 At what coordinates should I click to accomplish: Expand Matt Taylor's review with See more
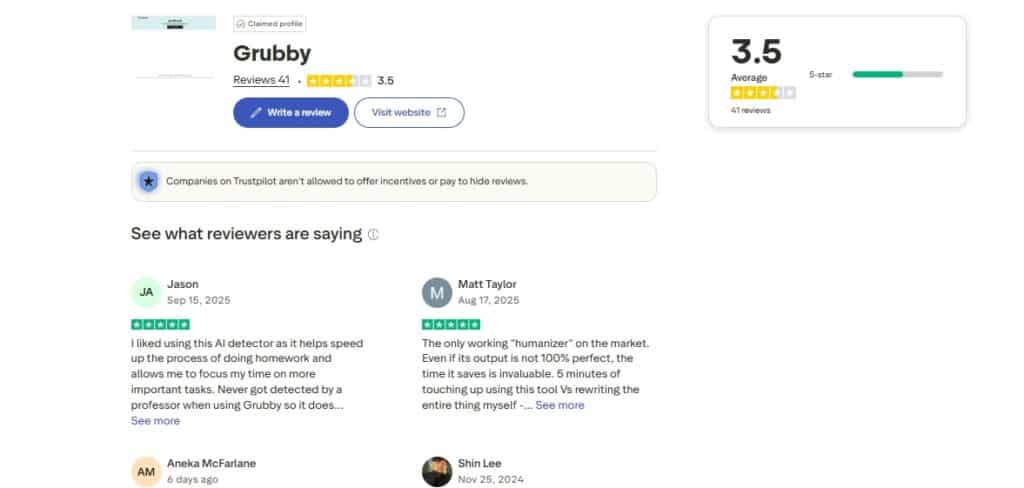tap(559, 405)
